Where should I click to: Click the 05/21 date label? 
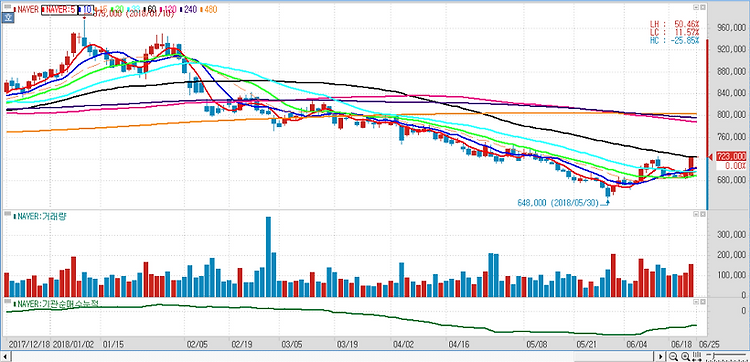pos(586,344)
